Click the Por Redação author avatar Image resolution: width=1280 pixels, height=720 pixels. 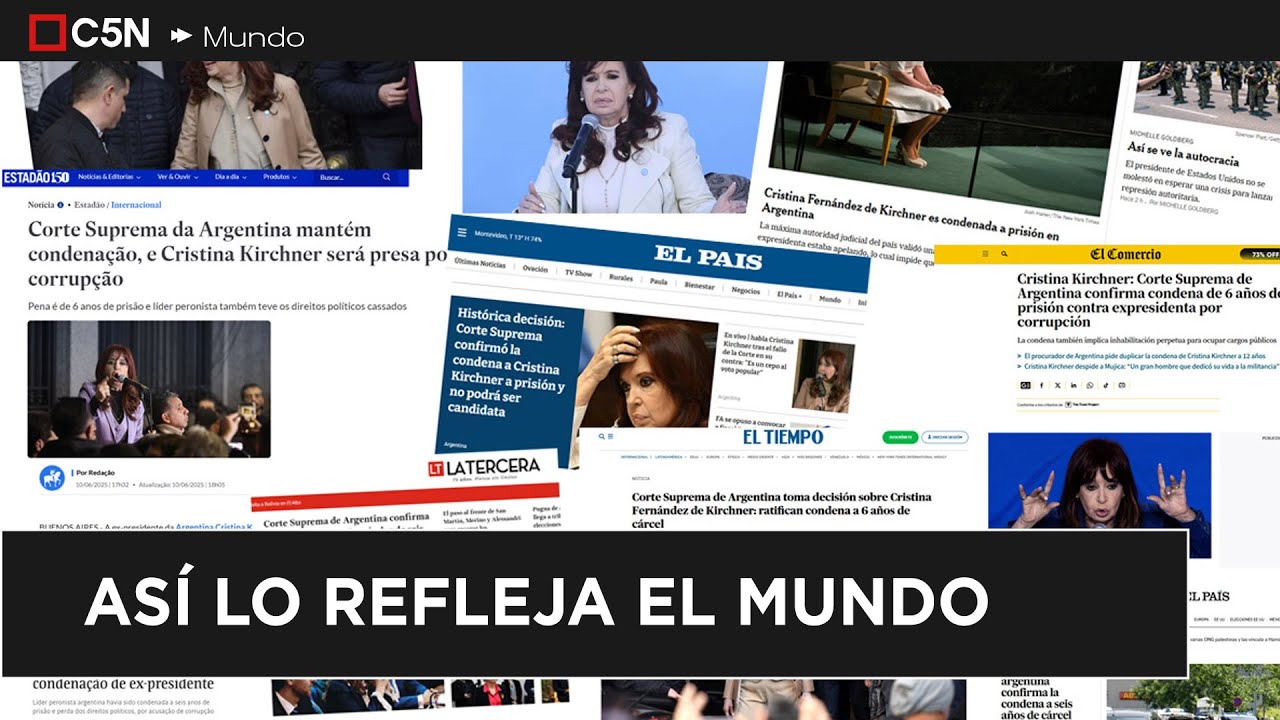pos(52,478)
